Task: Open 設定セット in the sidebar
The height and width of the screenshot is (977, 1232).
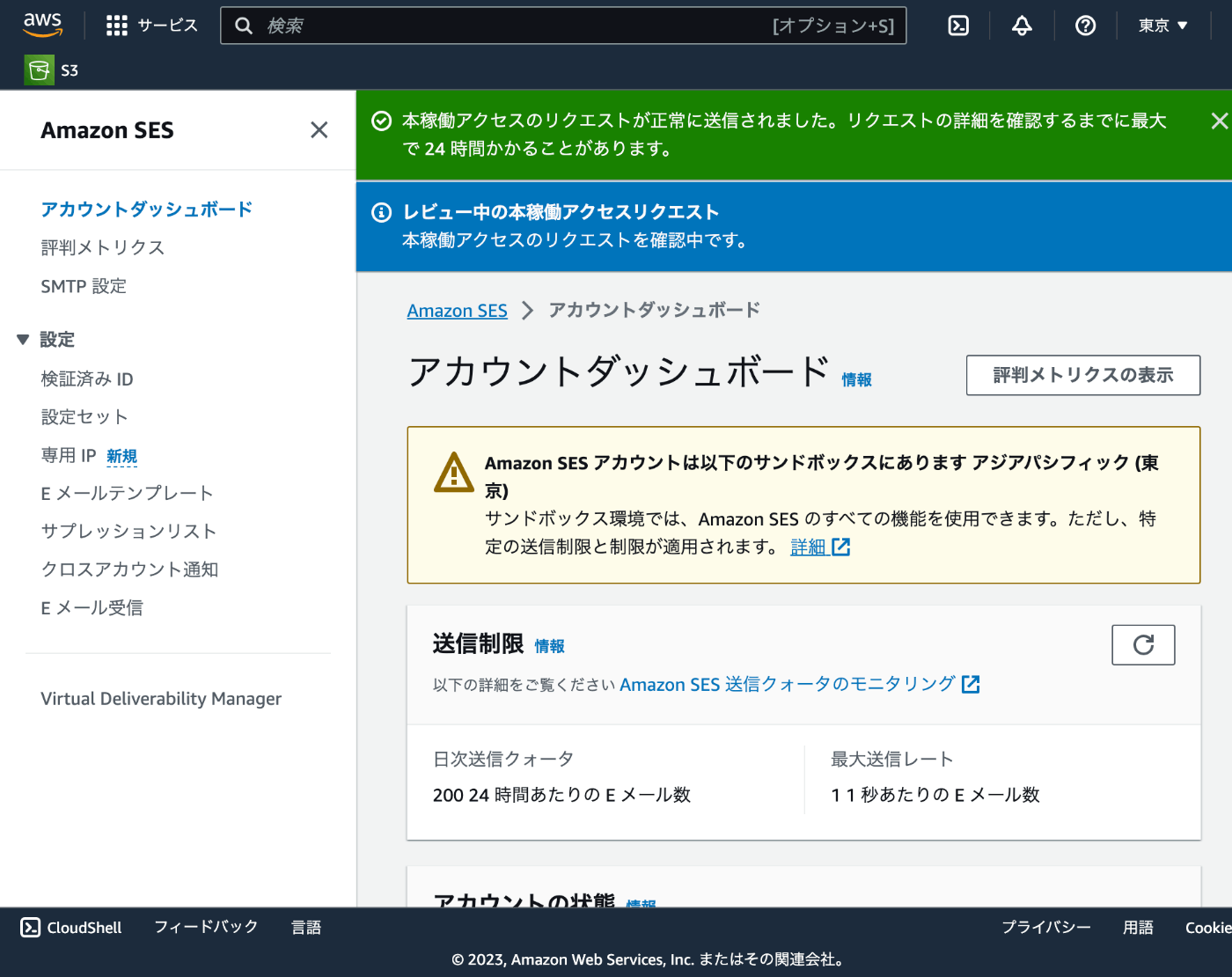Action: pos(84,416)
